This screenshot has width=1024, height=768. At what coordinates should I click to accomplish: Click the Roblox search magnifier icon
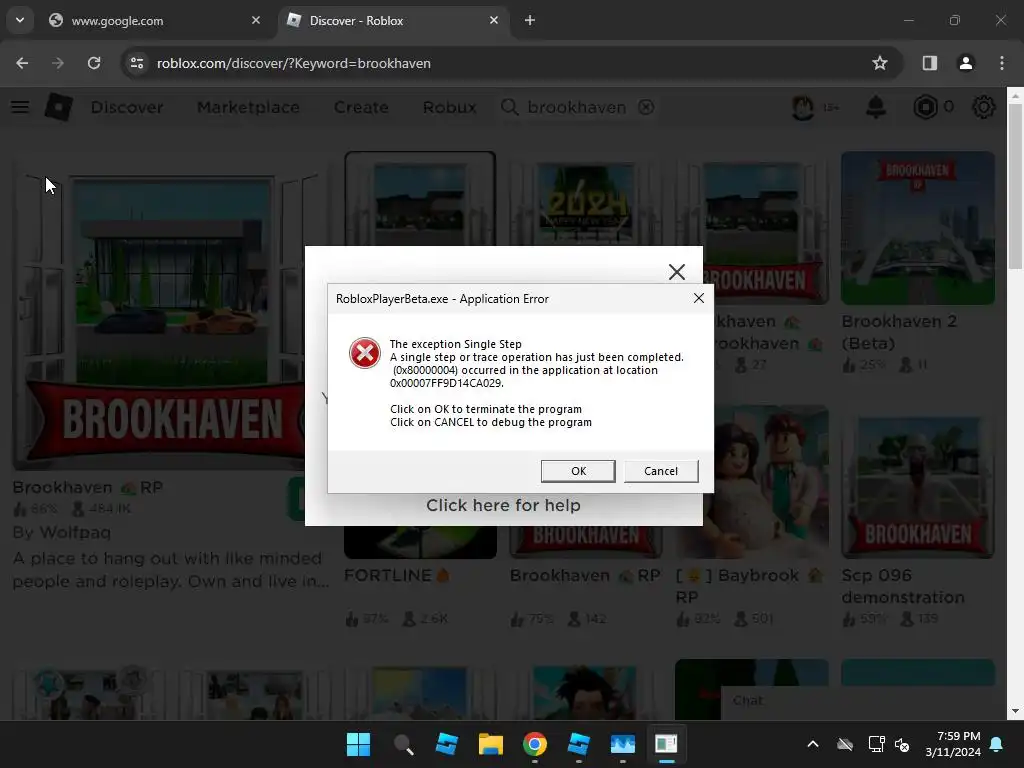tap(509, 107)
